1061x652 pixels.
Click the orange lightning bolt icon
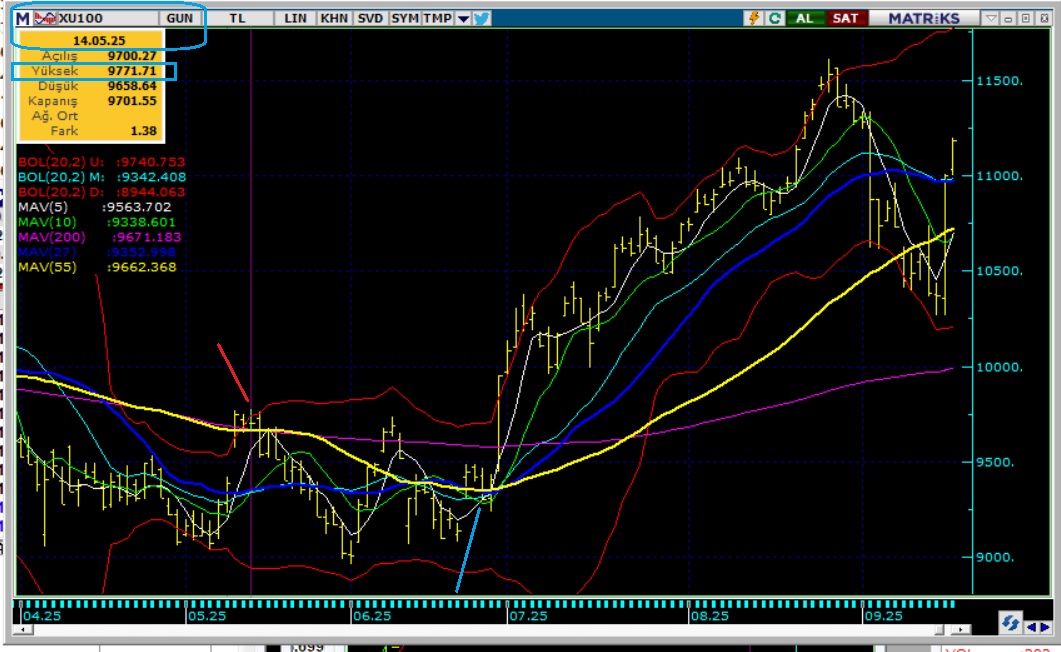click(755, 18)
